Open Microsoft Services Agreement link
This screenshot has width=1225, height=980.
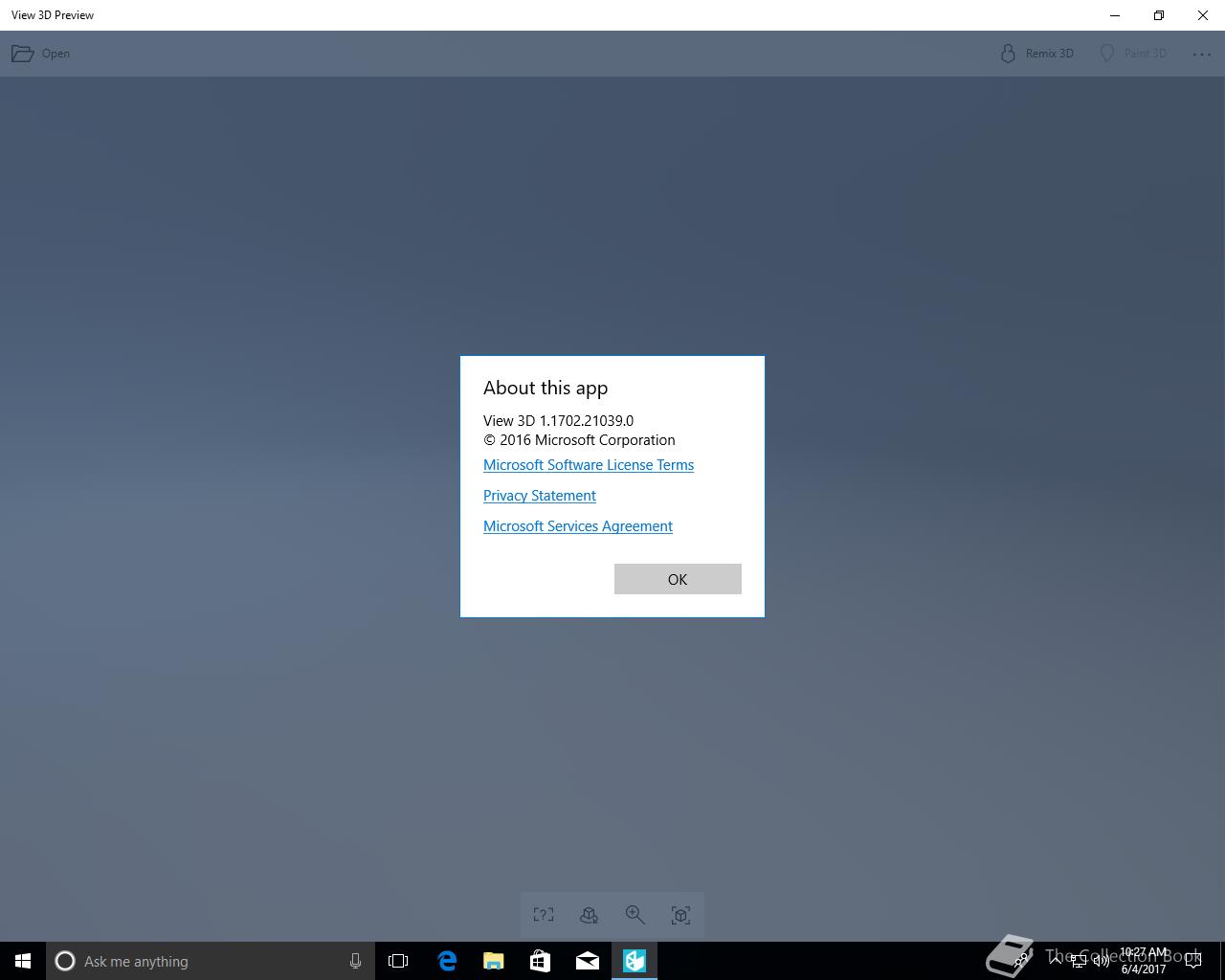(x=578, y=526)
